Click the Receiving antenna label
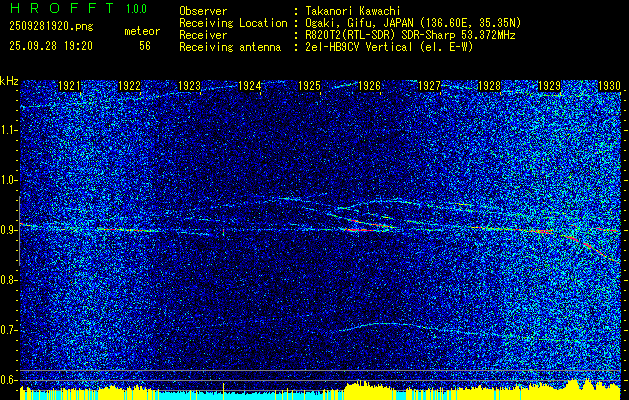The width and height of the screenshot is (629, 400). coord(230,47)
